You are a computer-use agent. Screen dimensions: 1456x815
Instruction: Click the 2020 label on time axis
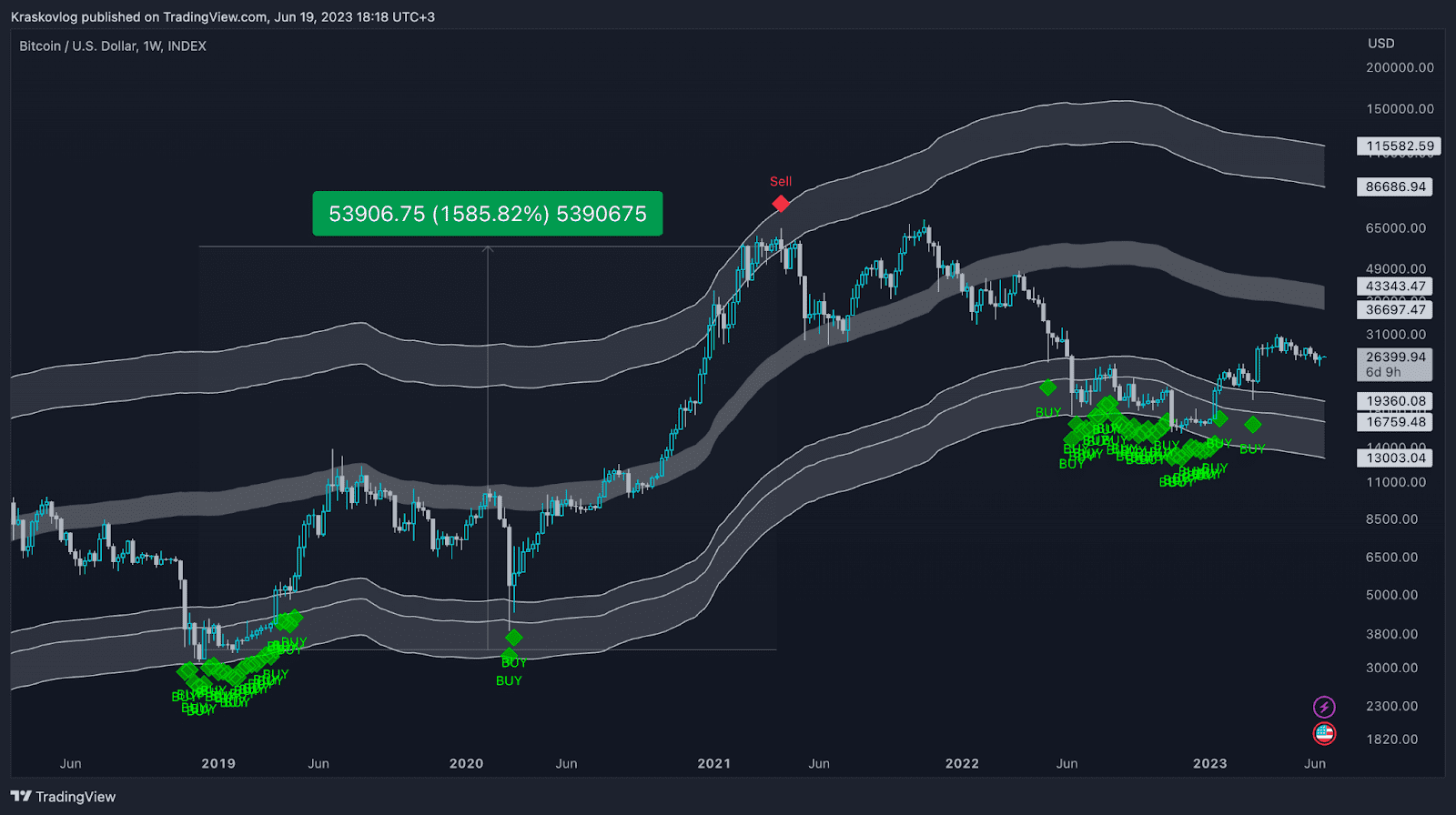tap(466, 763)
